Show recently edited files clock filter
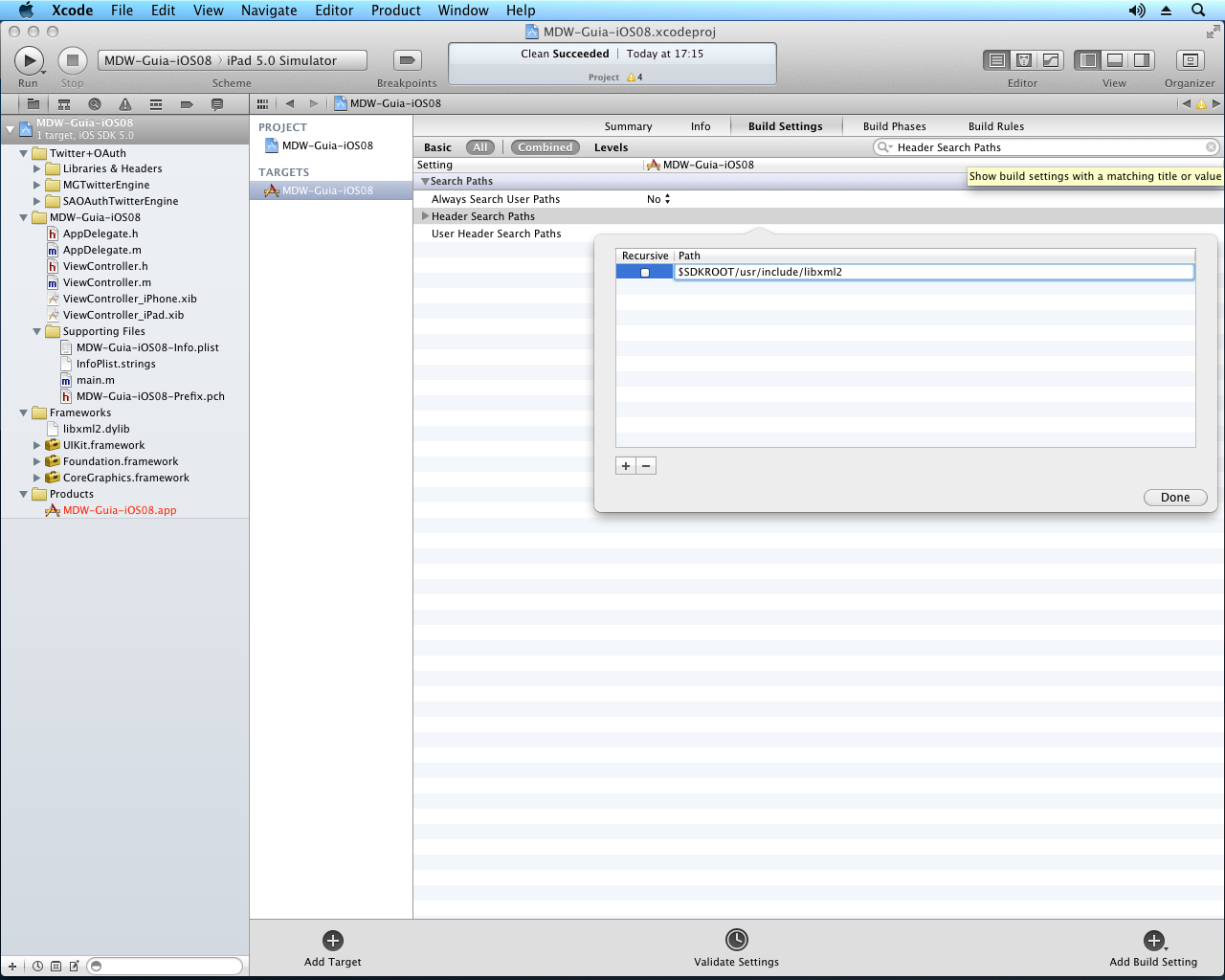The image size is (1225, 980). click(38, 967)
